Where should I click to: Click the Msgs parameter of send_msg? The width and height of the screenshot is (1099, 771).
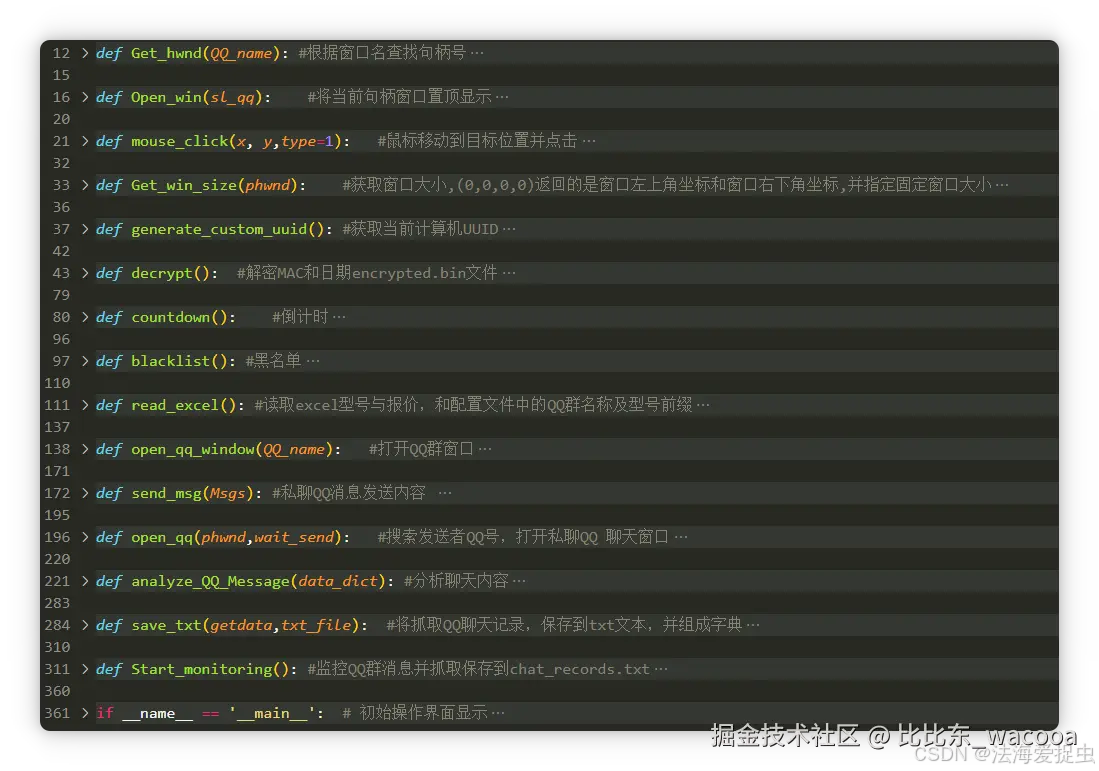click(x=228, y=493)
